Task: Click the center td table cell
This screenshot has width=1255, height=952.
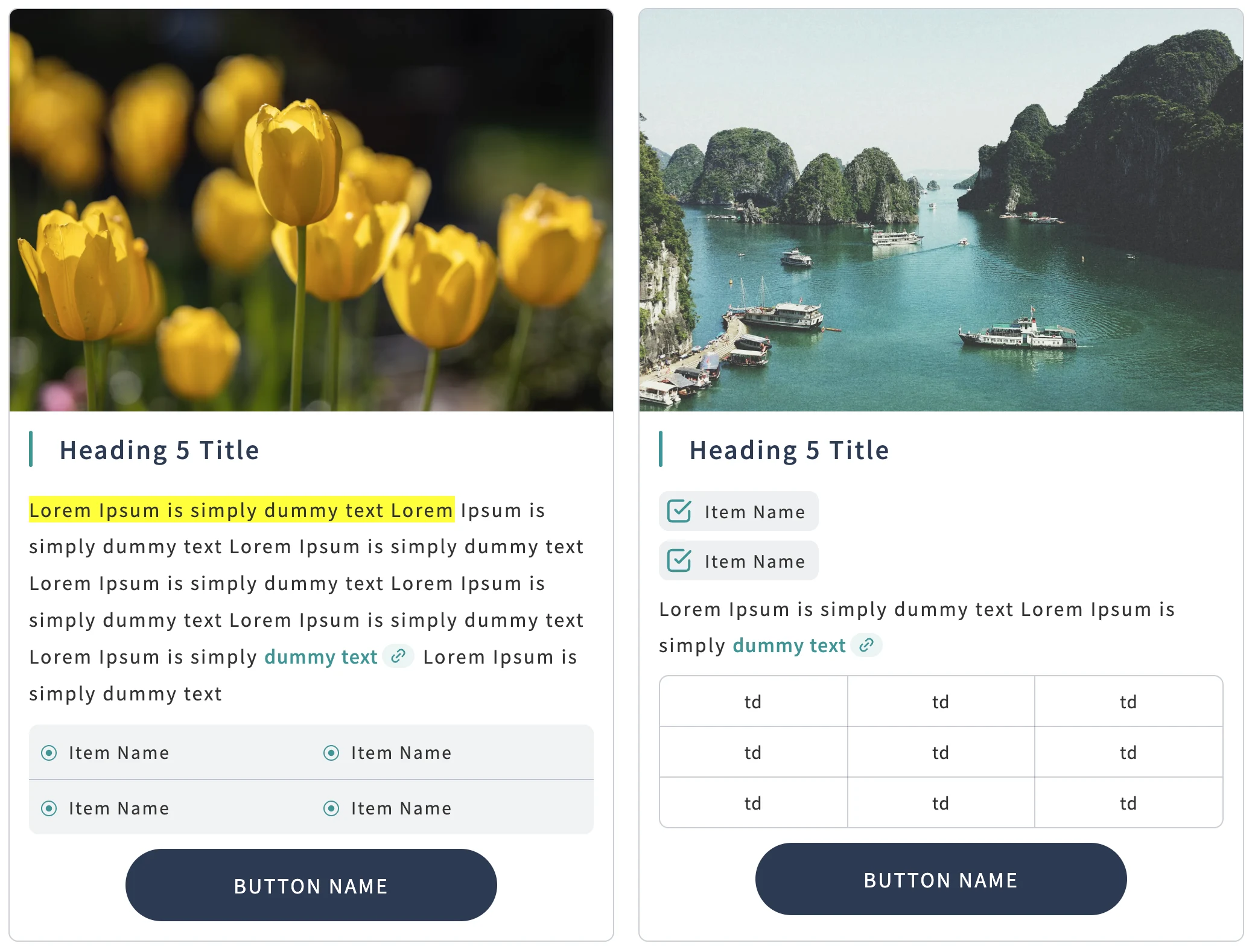Action: tap(941, 752)
